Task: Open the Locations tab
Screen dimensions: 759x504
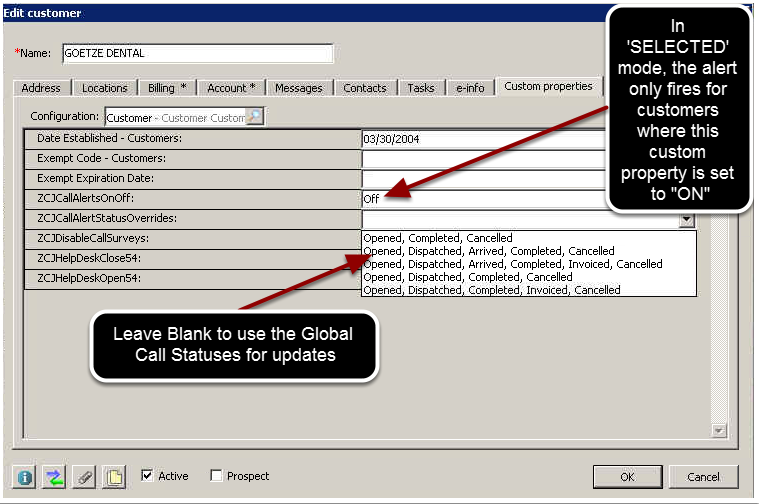Action: pos(105,88)
